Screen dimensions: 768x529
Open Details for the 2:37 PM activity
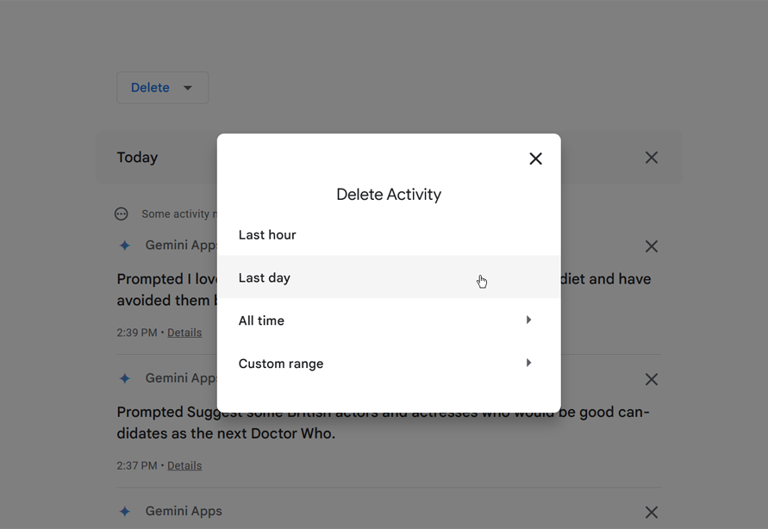point(184,466)
